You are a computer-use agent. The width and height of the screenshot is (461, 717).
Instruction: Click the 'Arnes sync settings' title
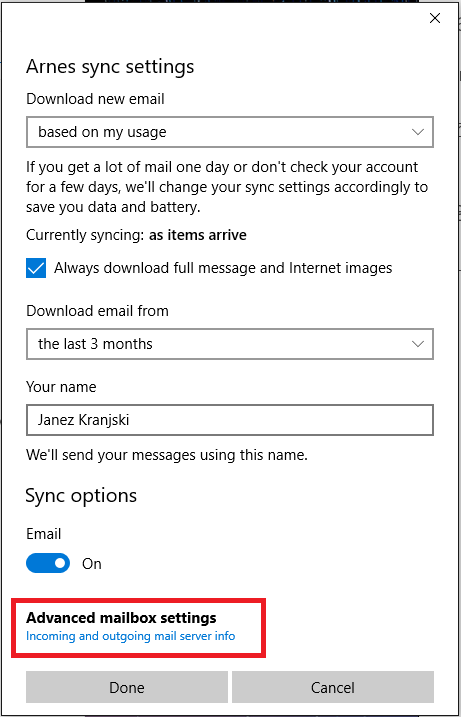pyautogui.click(x=110, y=67)
